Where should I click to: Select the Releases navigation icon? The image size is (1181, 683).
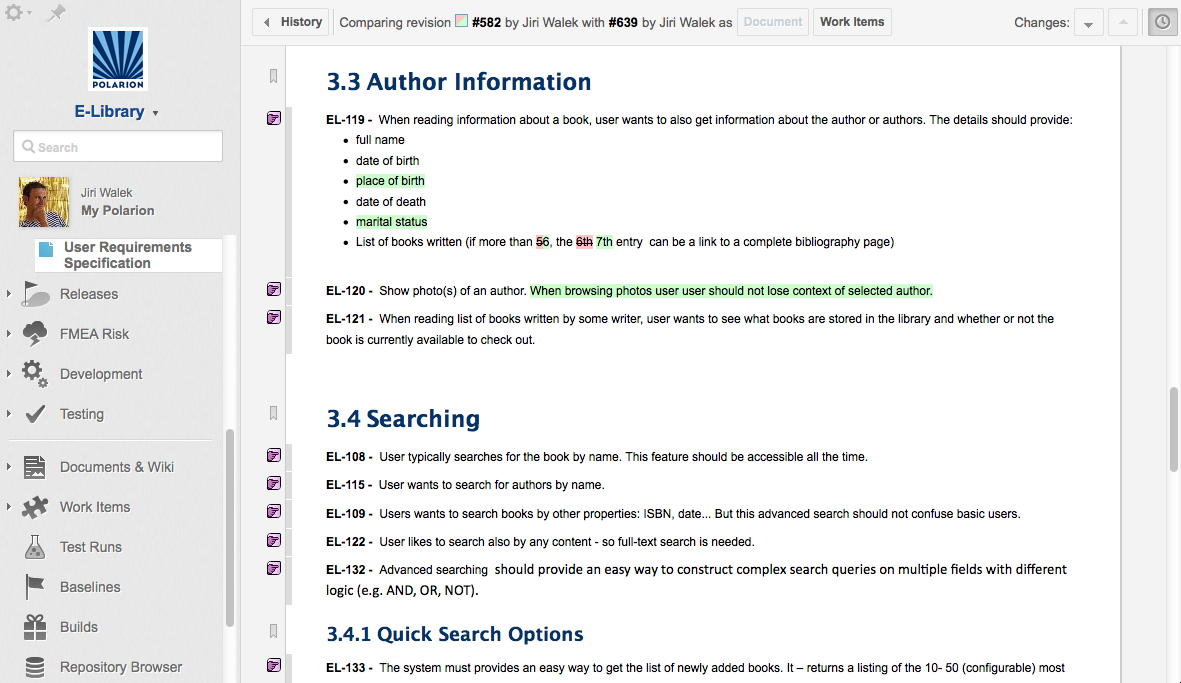pyautogui.click(x=33, y=294)
